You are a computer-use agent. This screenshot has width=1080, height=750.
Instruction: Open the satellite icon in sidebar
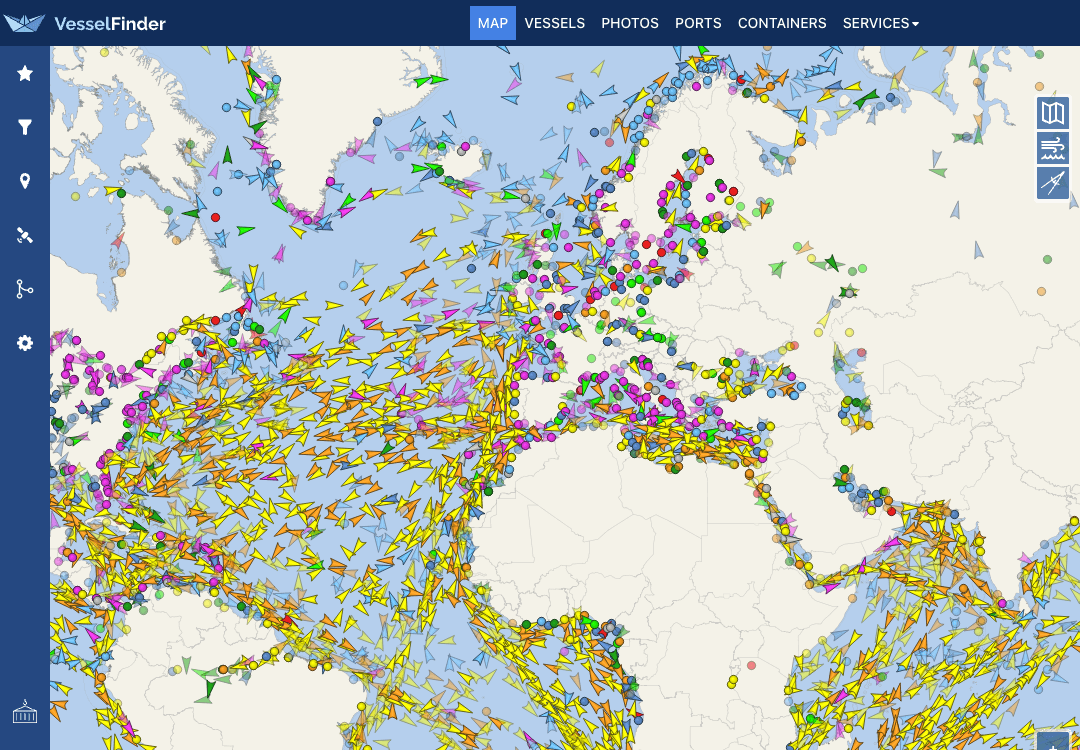pos(25,236)
